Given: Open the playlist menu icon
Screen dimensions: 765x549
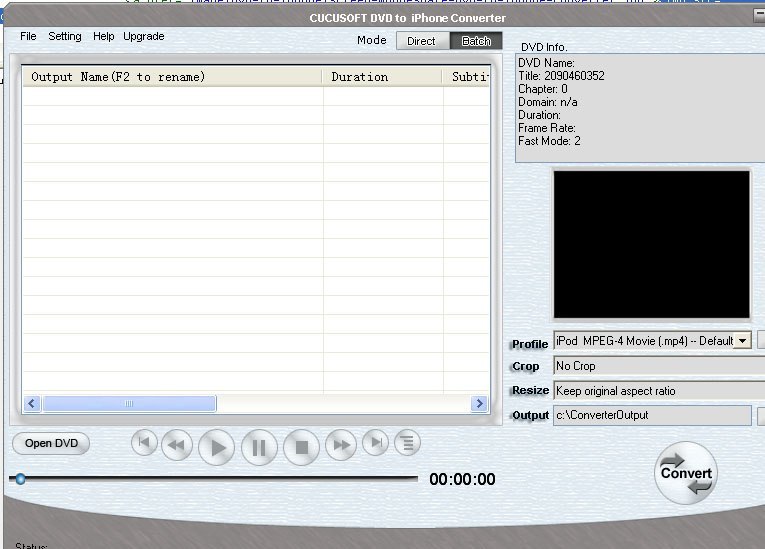Looking at the screenshot, I should [407, 443].
